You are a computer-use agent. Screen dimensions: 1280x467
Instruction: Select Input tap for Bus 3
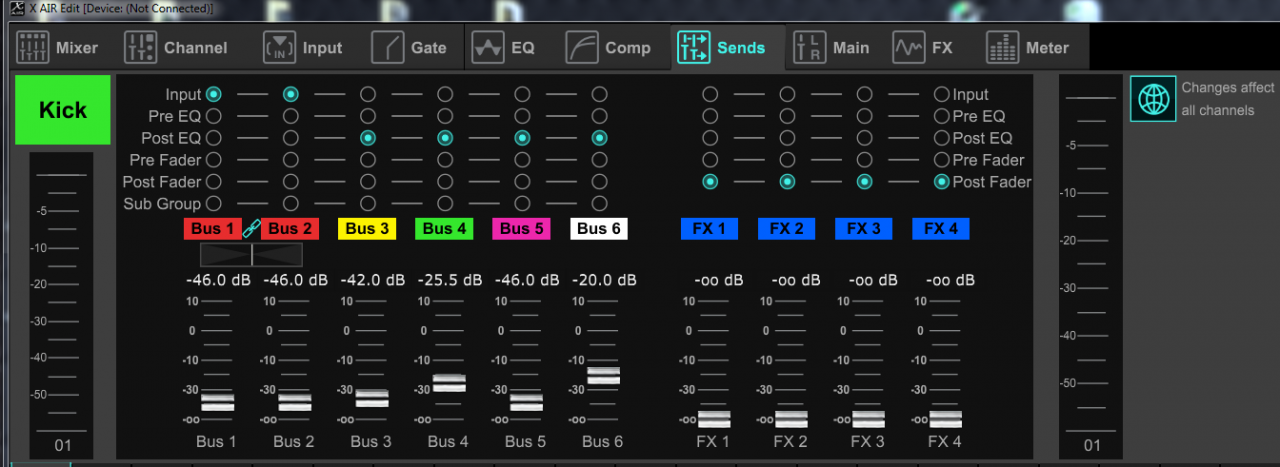tap(367, 94)
